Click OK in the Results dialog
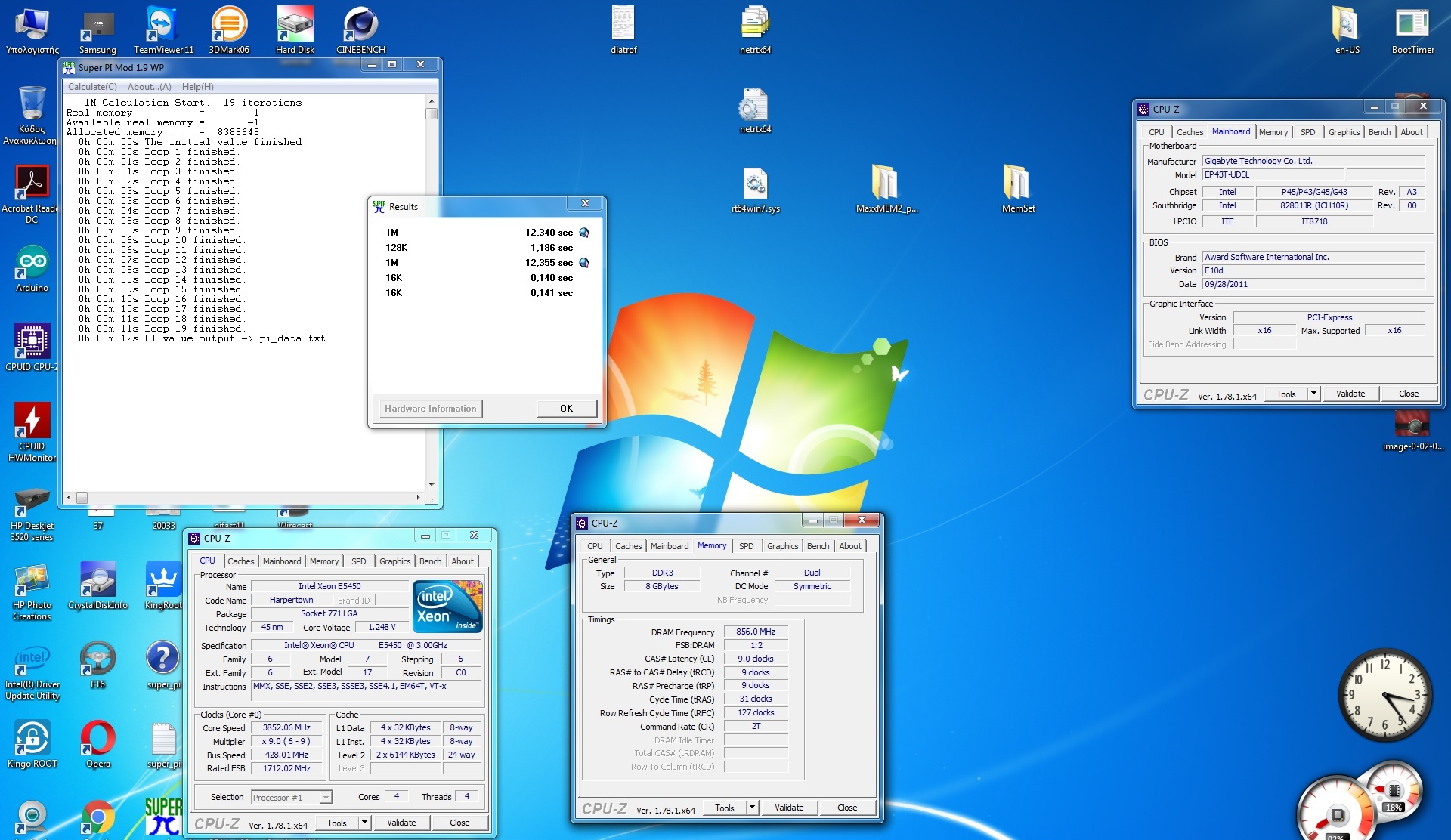The image size is (1451, 840). [566, 409]
